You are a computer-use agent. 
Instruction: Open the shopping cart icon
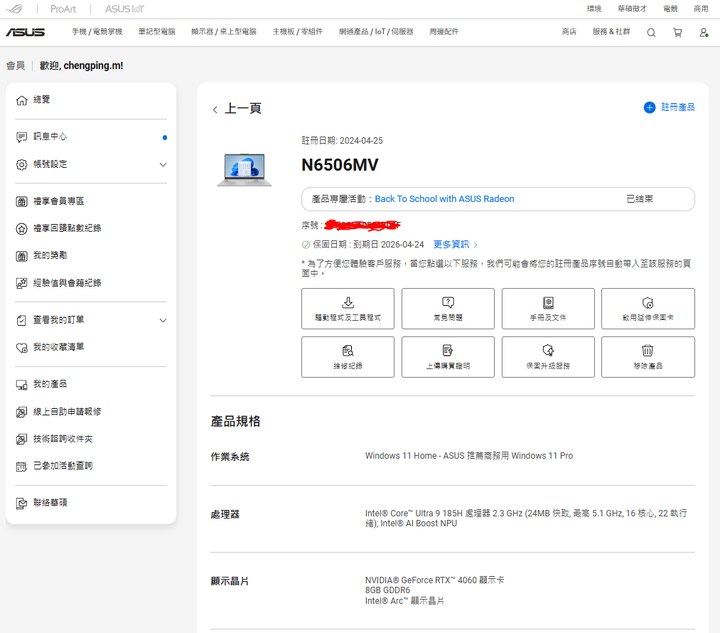[677, 33]
